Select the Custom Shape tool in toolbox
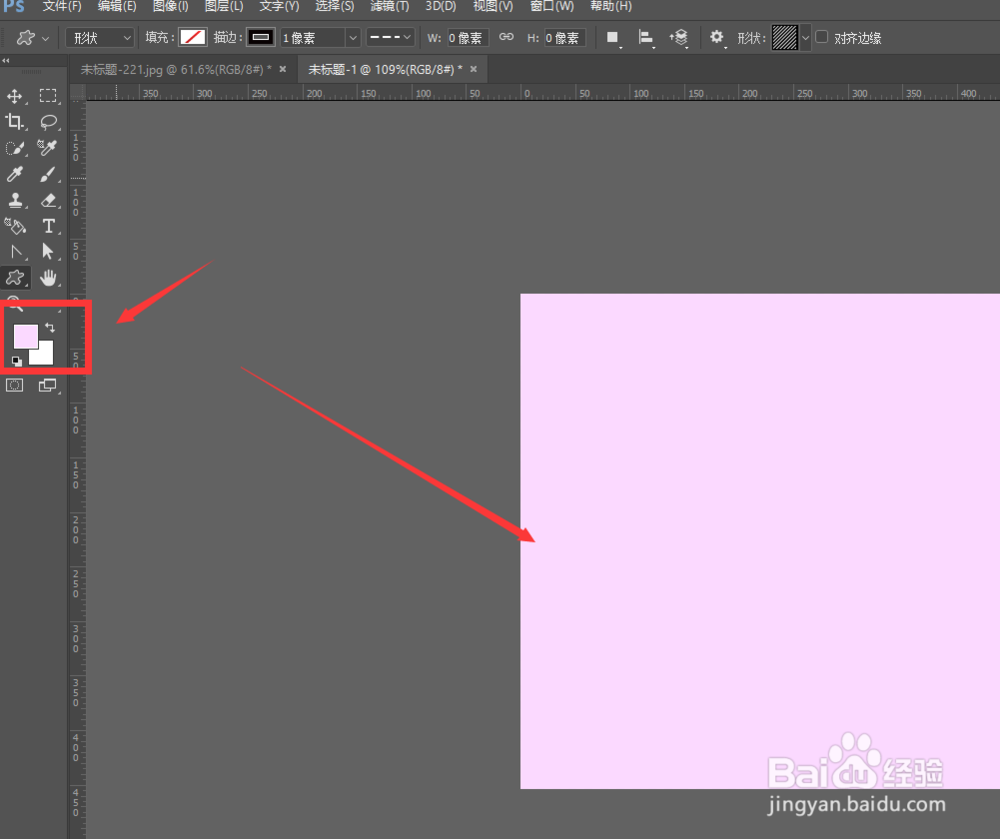Image resolution: width=1000 pixels, height=839 pixels. pyautogui.click(x=15, y=278)
